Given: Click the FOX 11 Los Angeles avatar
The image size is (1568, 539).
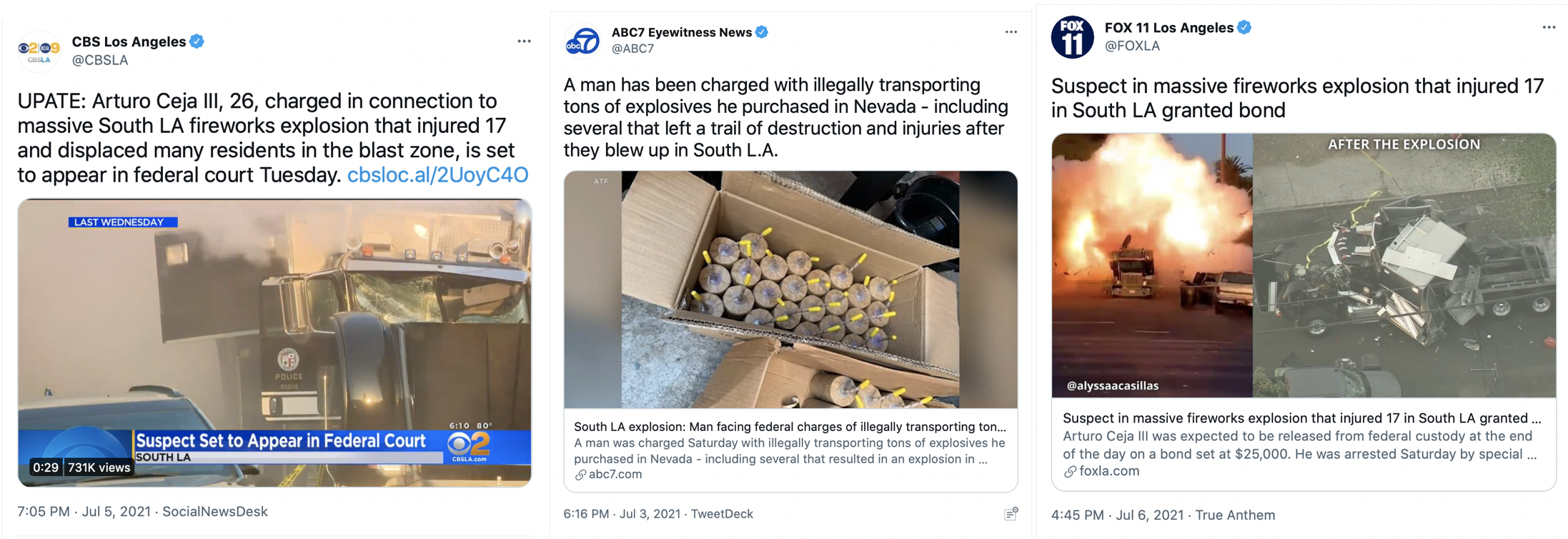Looking at the screenshot, I should [x=1072, y=37].
